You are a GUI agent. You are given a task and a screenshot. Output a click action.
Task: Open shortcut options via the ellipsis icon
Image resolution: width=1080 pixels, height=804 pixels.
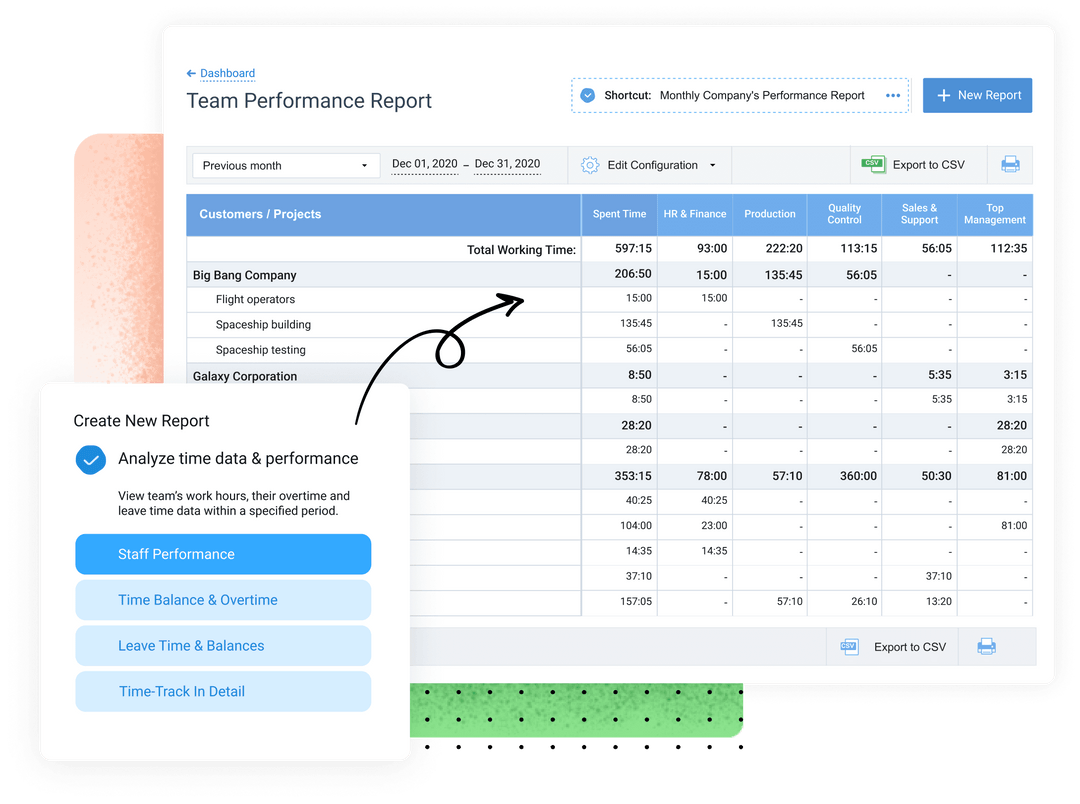click(893, 95)
